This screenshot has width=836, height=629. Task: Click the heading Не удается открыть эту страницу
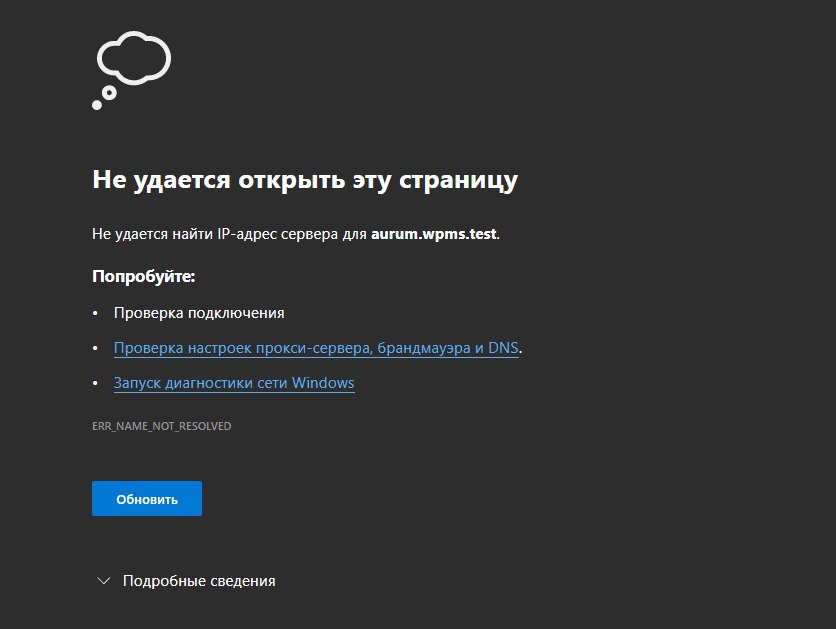click(x=305, y=180)
